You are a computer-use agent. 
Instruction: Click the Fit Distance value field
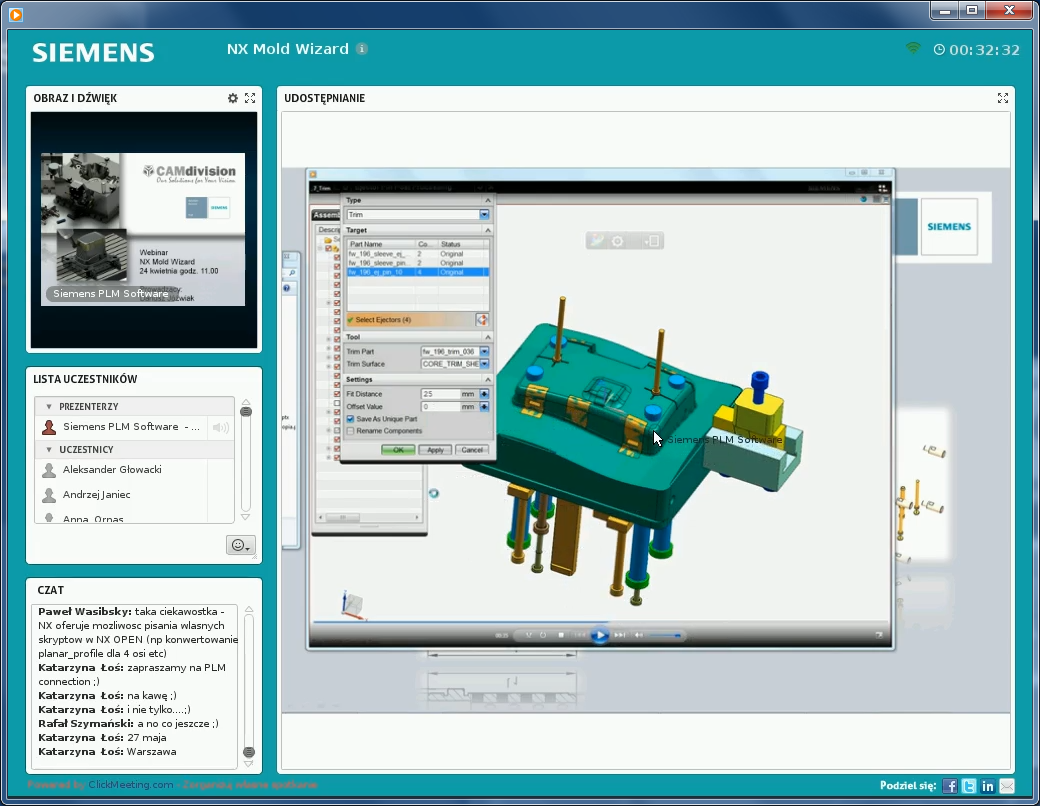[440, 394]
